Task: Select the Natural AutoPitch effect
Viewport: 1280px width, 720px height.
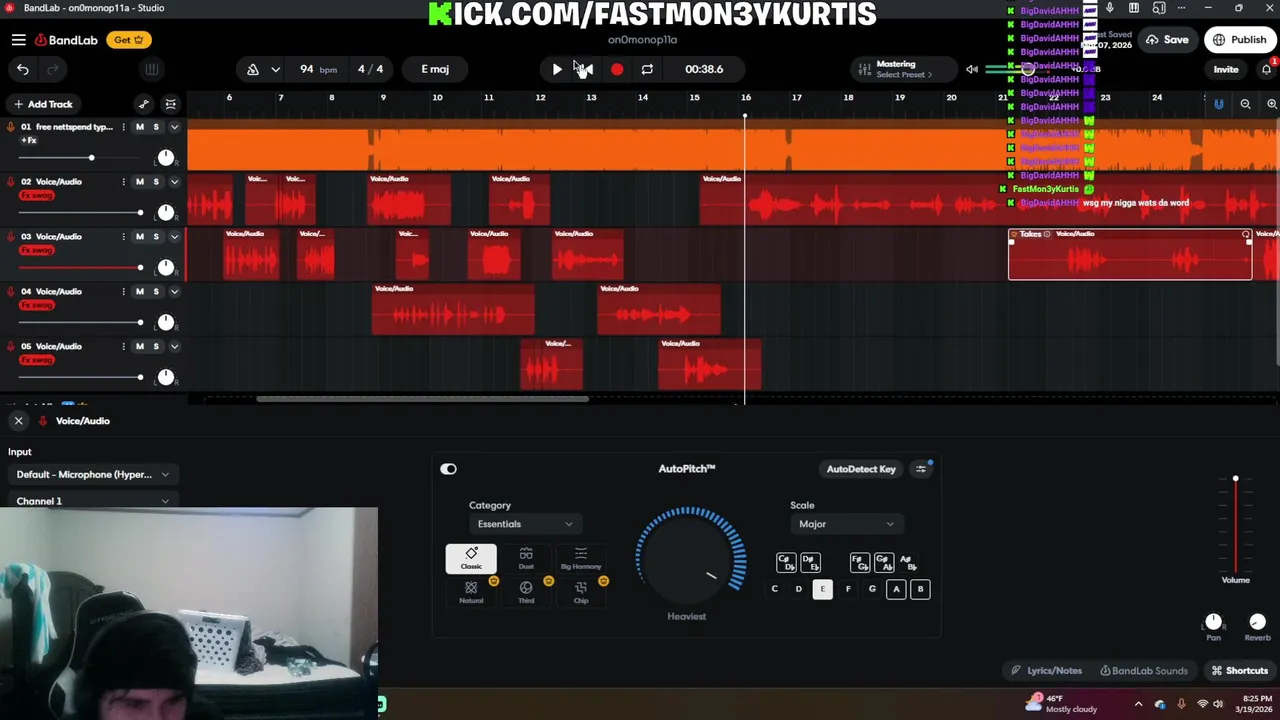Action: 471,592
